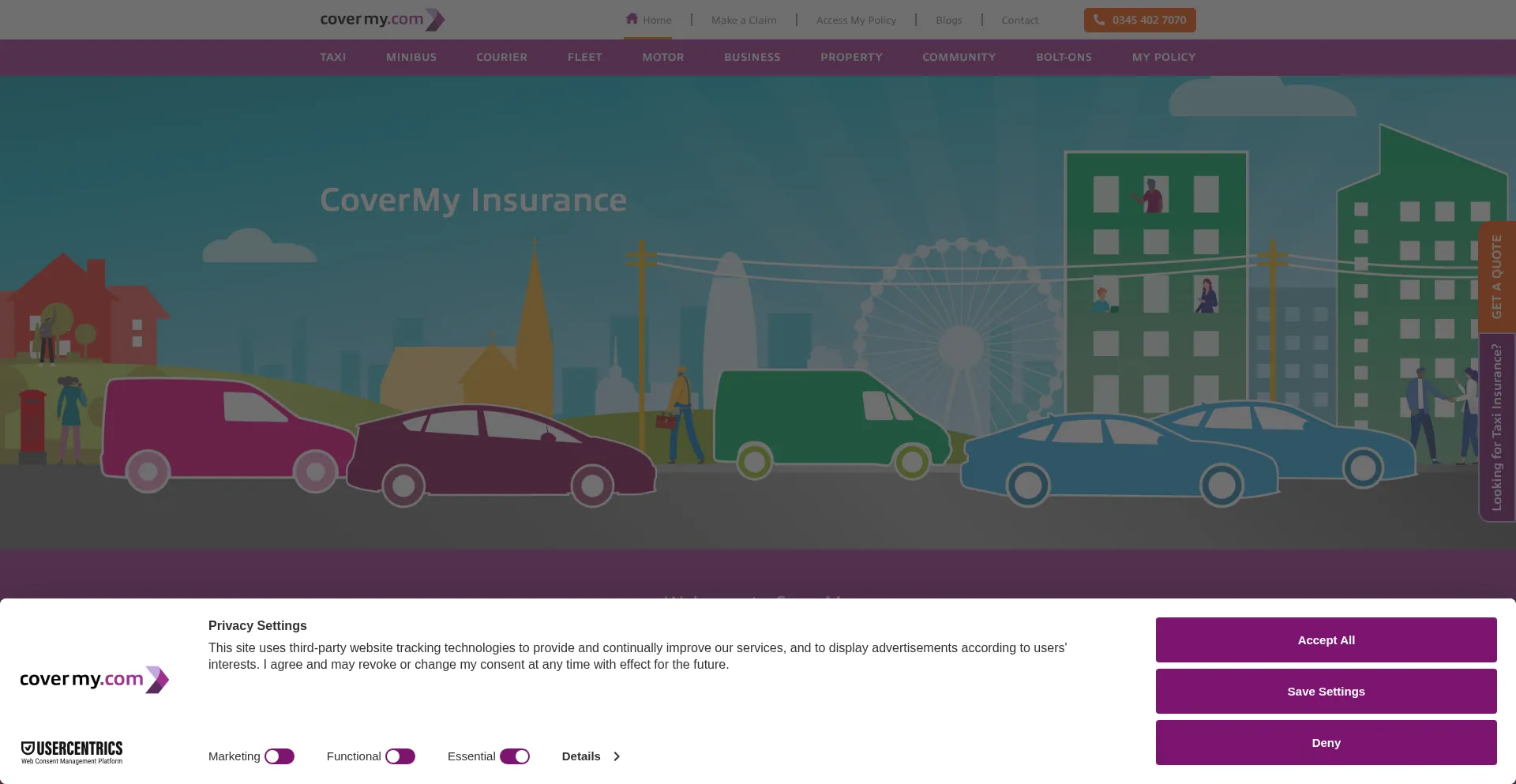Viewport: 1516px width, 784px height.
Task: Click the Usercentrics logo in consent banner
Action: pos(72,752)
